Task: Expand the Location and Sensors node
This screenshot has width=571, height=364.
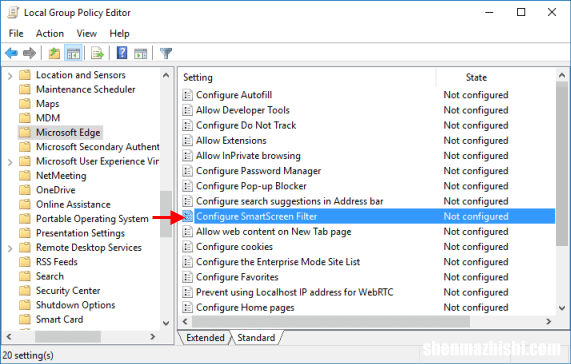Action: (10, 75)
